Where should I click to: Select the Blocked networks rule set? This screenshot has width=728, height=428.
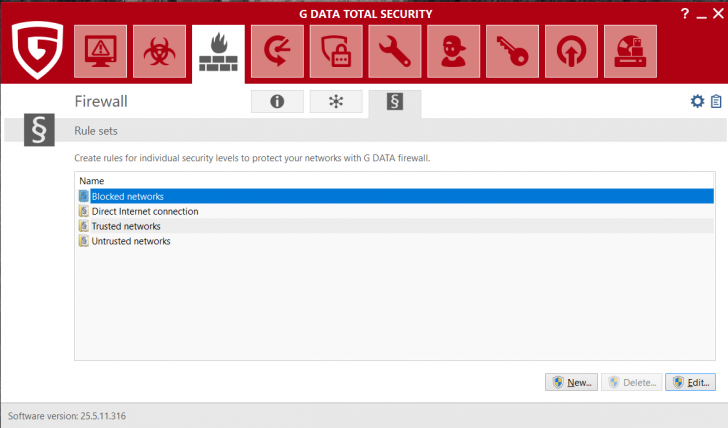tap(396, 196)
